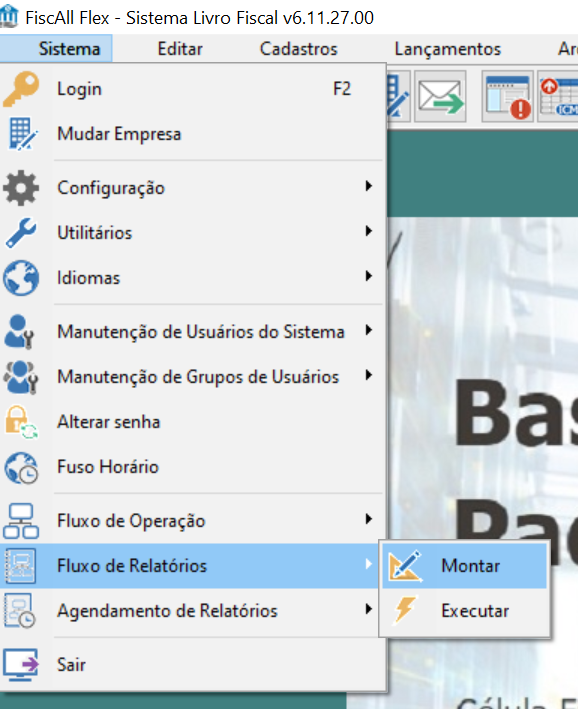The height and width of the screenshot is (709, 578).
Task: Expand Manutenção de Usuários do Sistema arrow
Action: pos(369,330)
